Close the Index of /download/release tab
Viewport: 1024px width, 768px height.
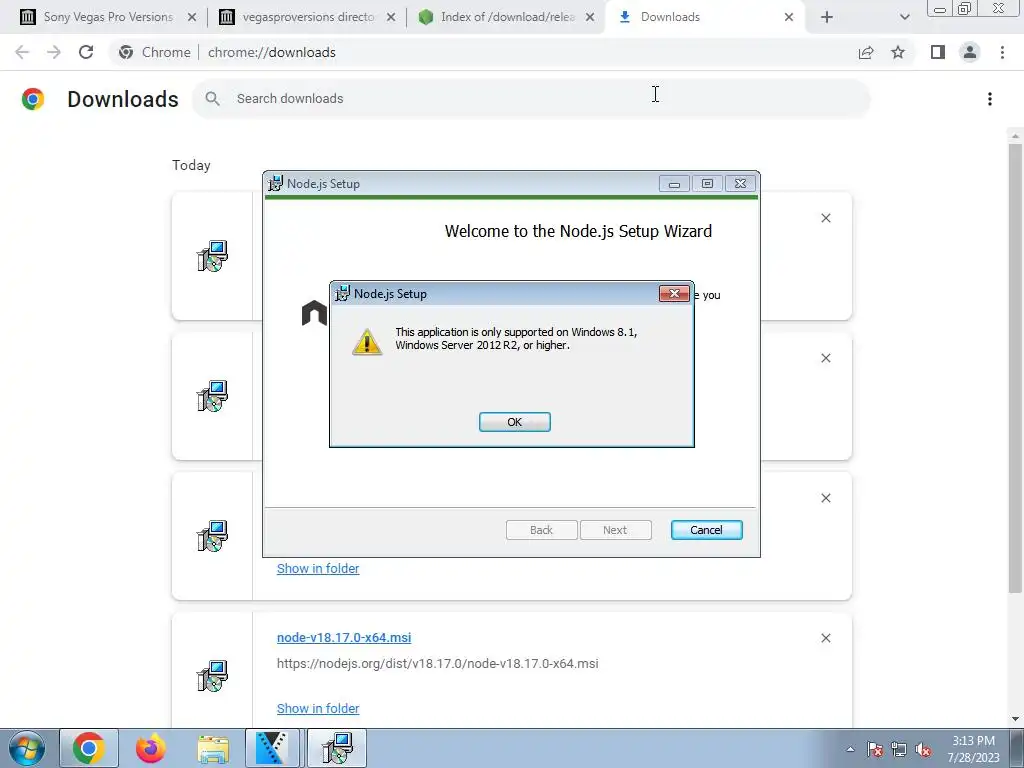pyautogui.click(x=590, y=18)
